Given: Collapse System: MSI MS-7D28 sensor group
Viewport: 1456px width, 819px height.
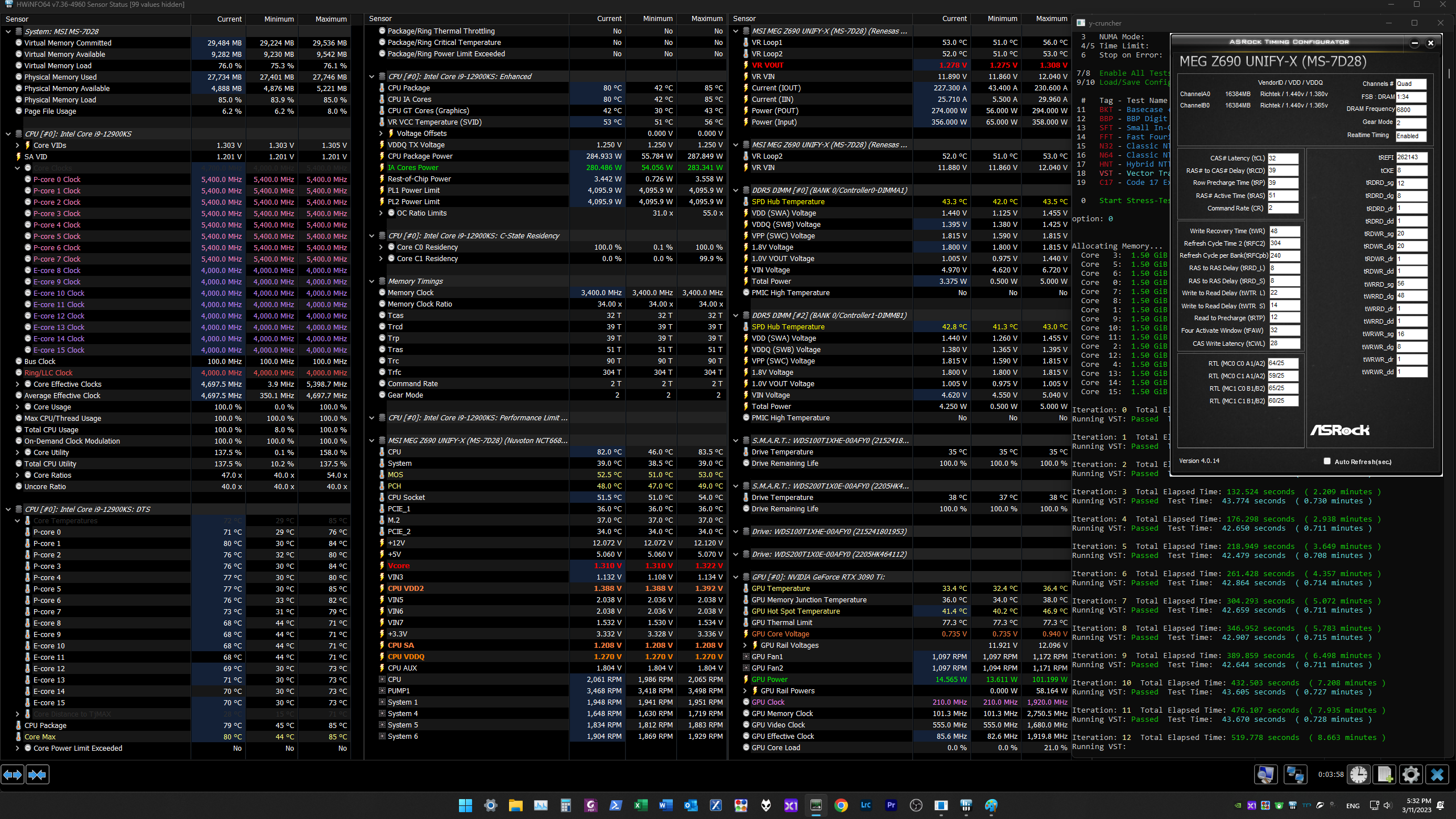Looking at the screenshot, I should (8, 32).
